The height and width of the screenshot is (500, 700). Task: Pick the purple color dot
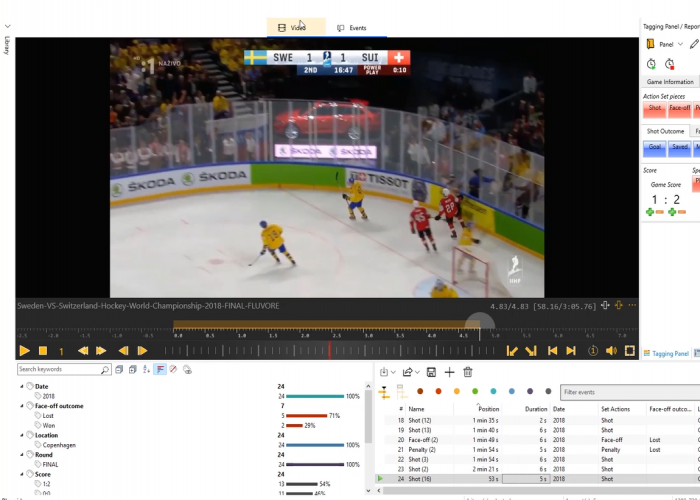tap(530, 392)
